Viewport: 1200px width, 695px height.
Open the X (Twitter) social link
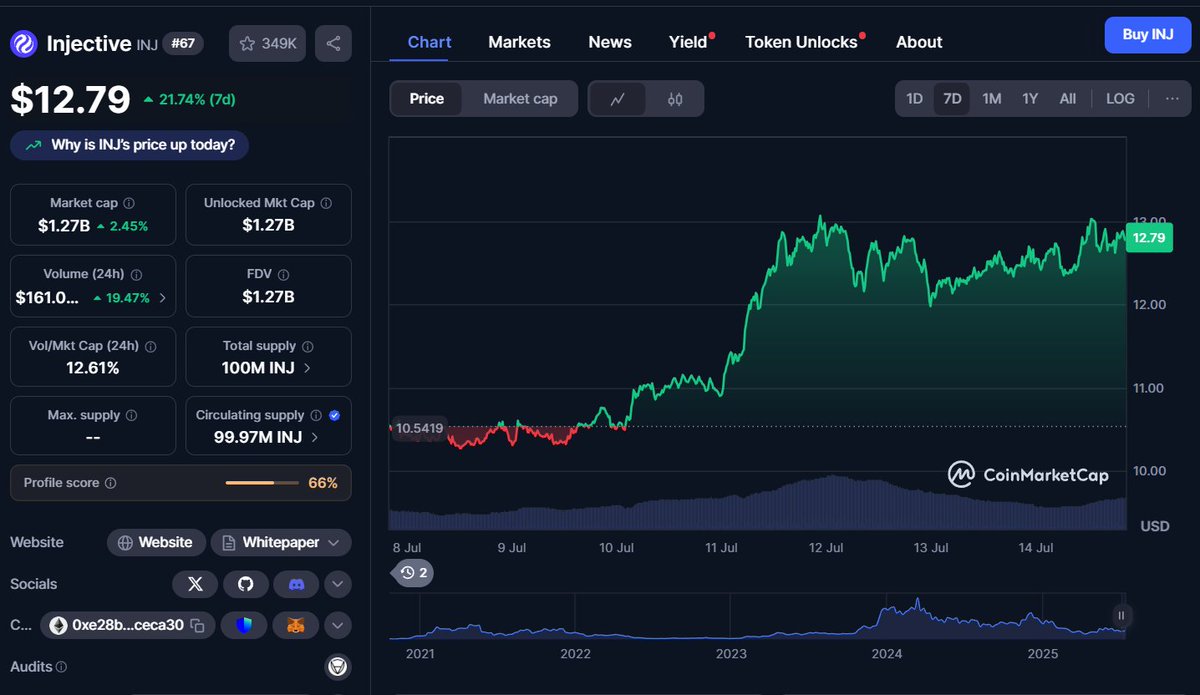[195, 584]
